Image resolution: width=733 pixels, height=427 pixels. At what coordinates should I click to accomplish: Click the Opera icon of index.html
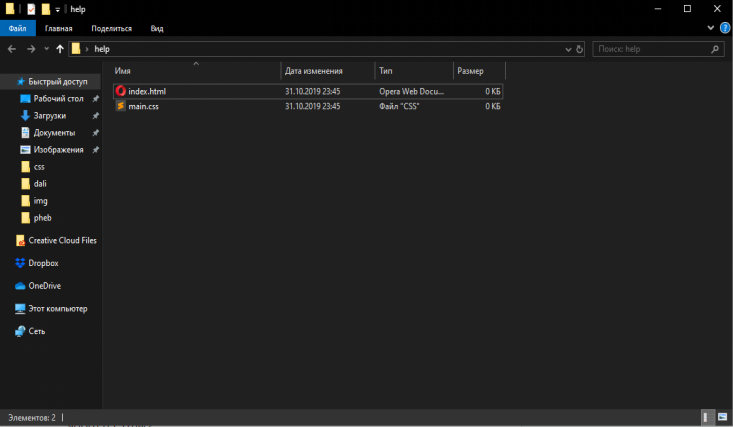coord(121,91)
